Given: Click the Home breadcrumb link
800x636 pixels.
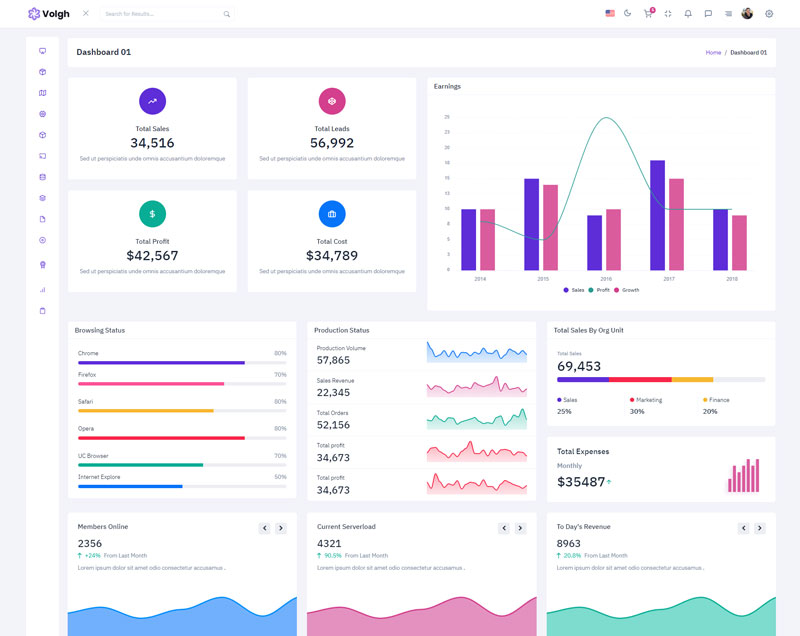Looking at the screenshot, I should point(713,52).
